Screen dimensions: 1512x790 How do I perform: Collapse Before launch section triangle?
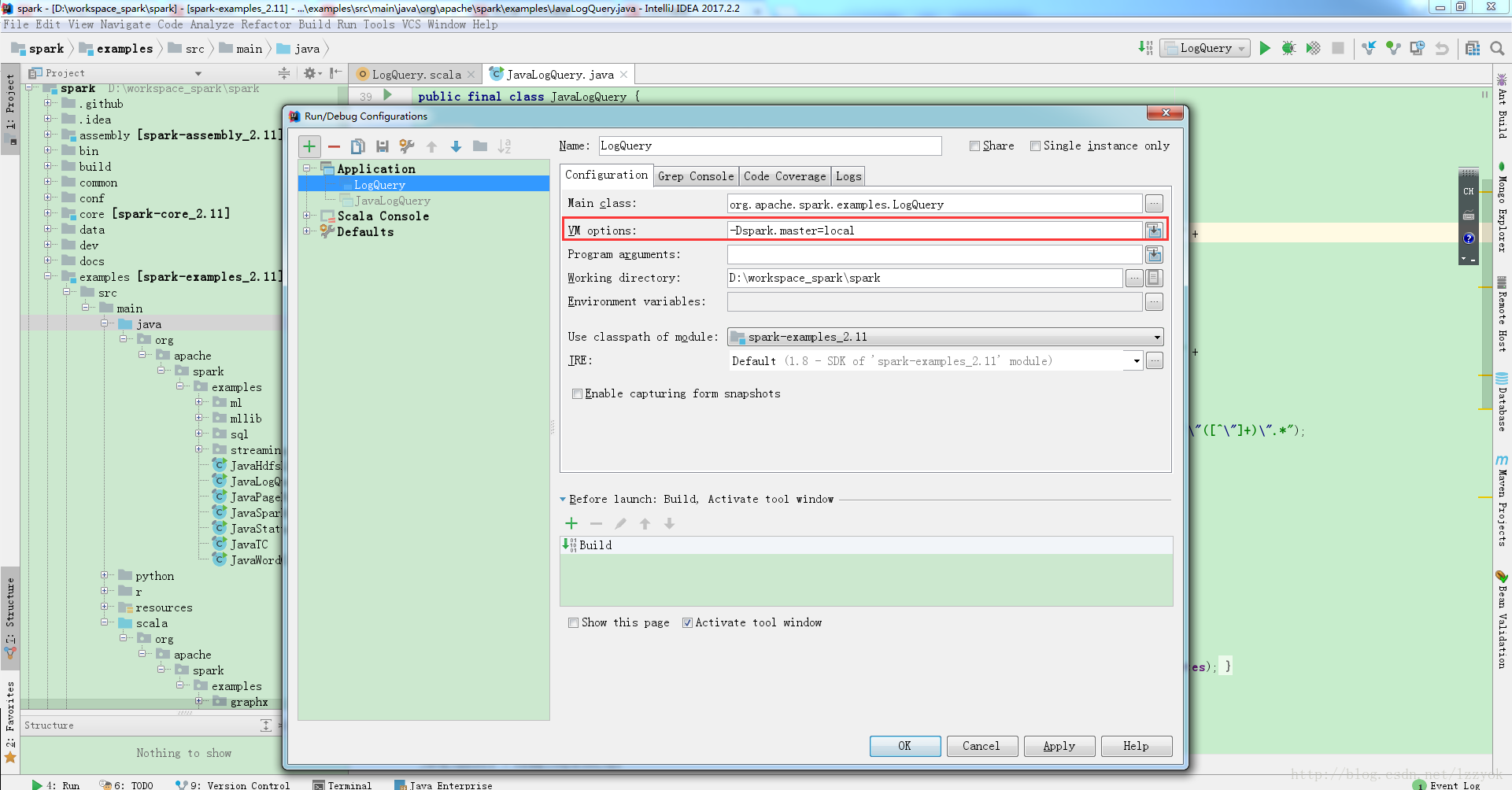click(x=563, y=499)
